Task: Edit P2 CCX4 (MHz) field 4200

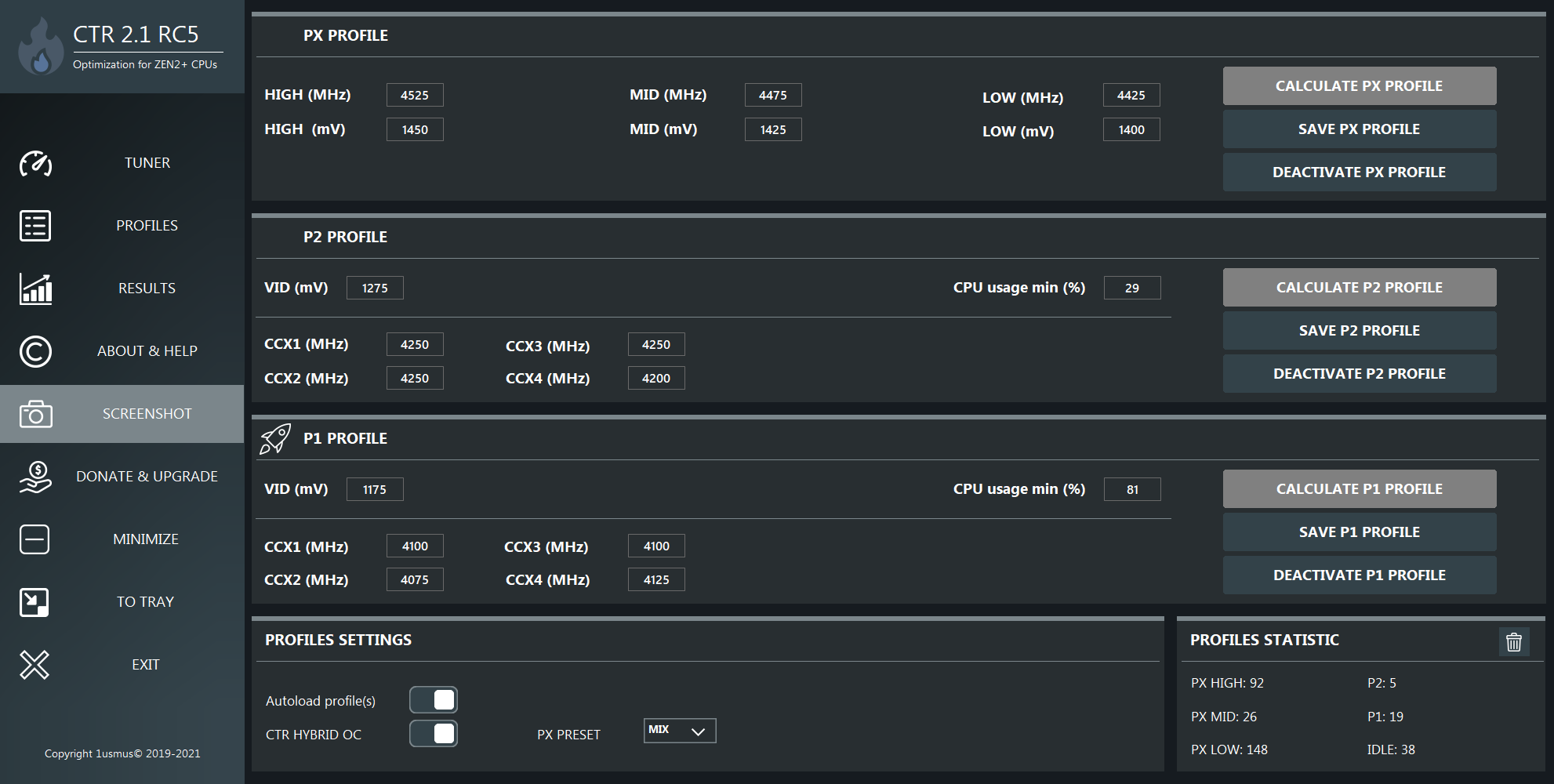Action: click(x=656, y=378)
